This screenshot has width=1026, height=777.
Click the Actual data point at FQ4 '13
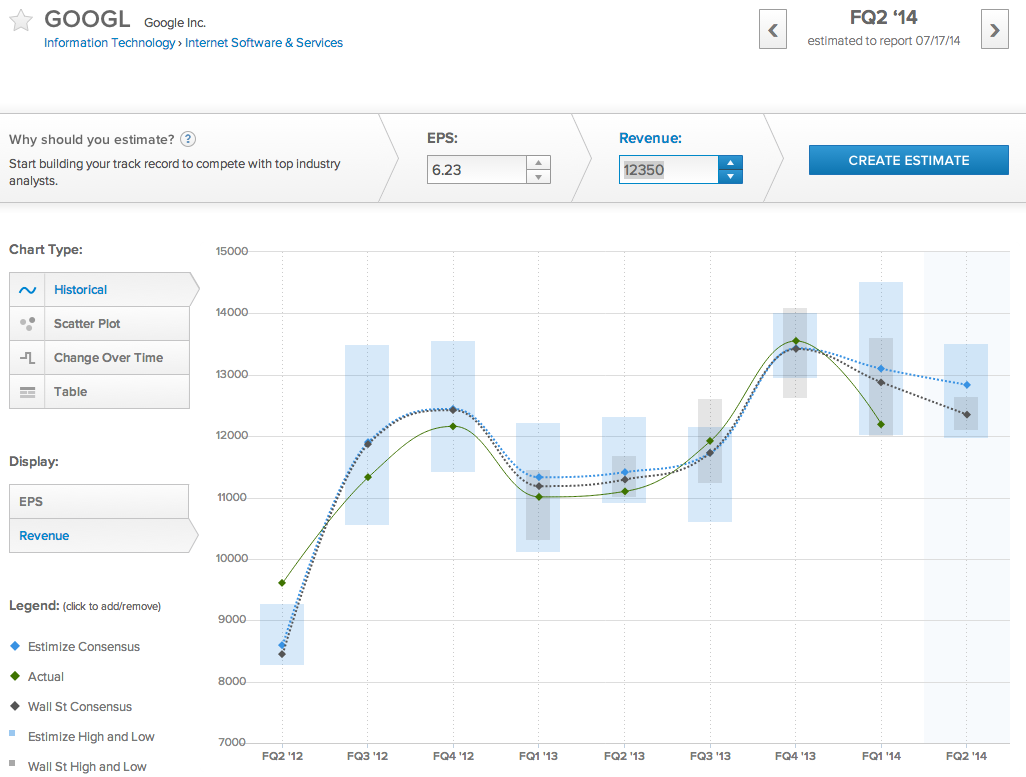796,341
